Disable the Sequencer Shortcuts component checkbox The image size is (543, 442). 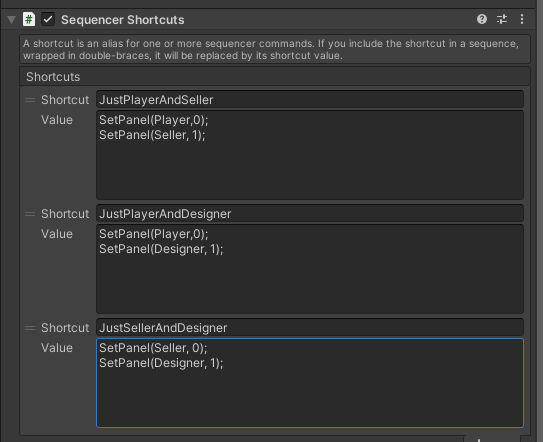48,19
